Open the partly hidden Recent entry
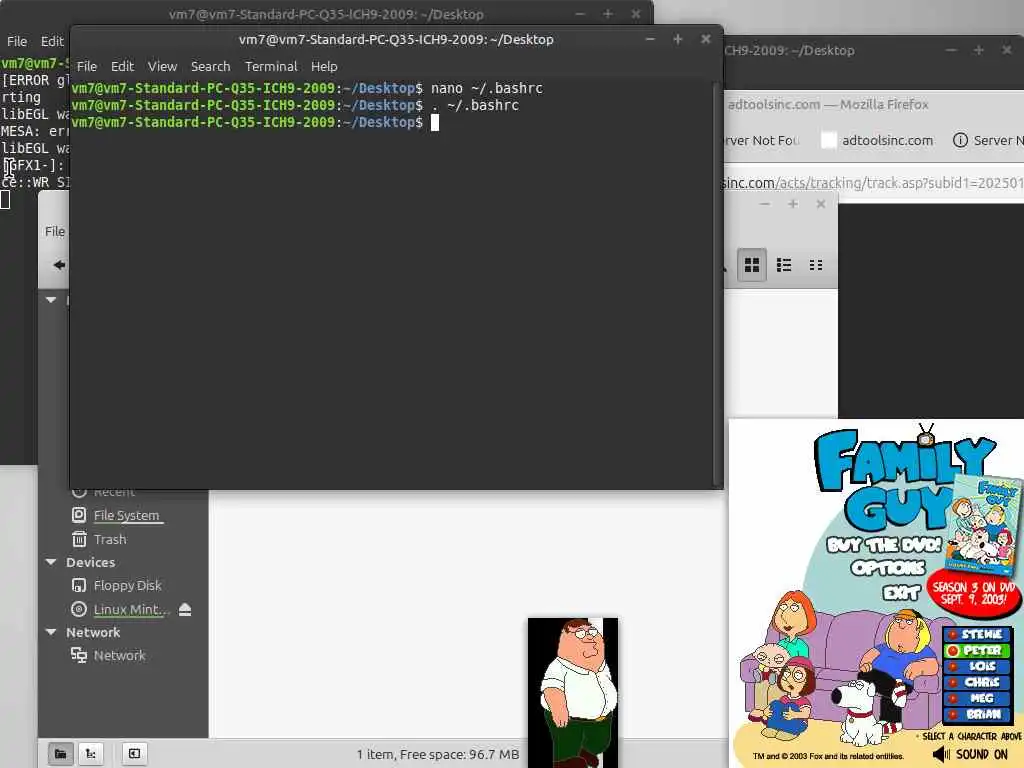This screenshot has width=1024, height=768. click(114, 493)
